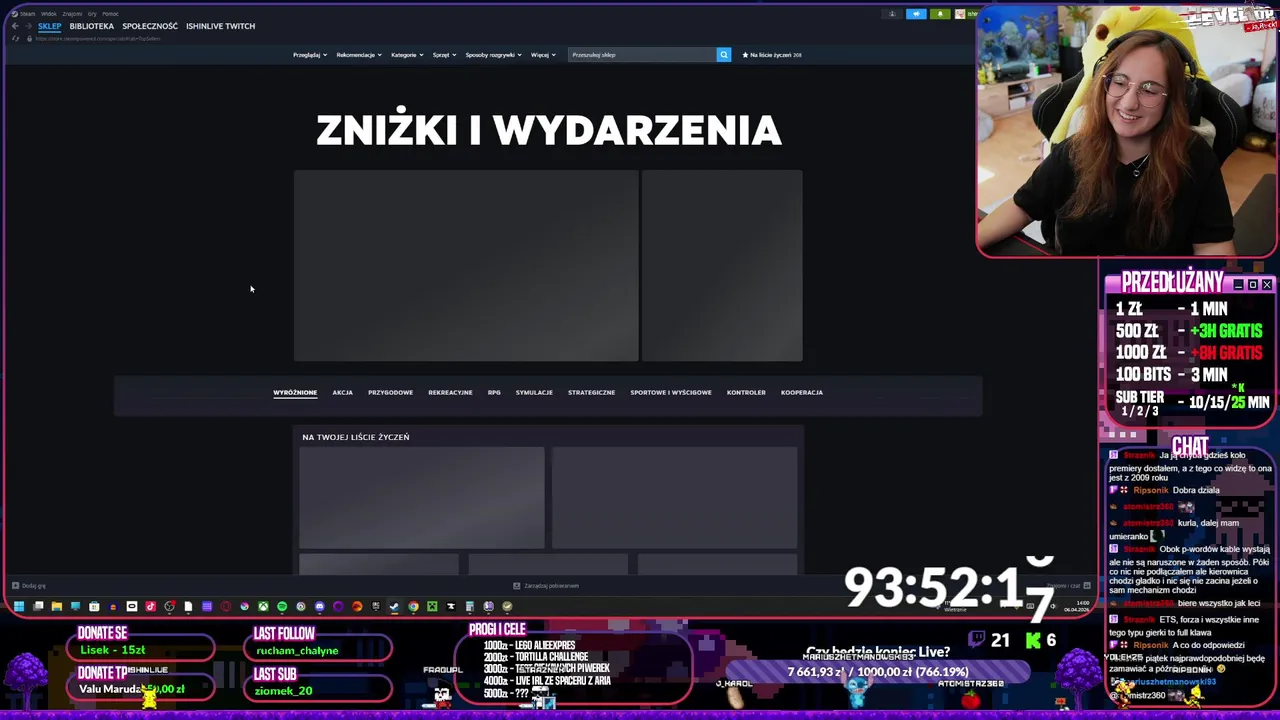Expand the Sposoby rozgrywki dropdown

(x=493, y=55)
